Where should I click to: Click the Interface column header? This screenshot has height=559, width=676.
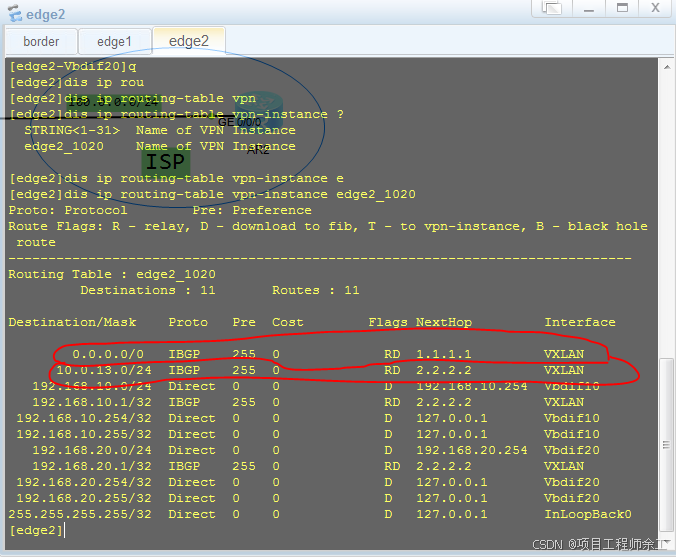click(580, 322)
